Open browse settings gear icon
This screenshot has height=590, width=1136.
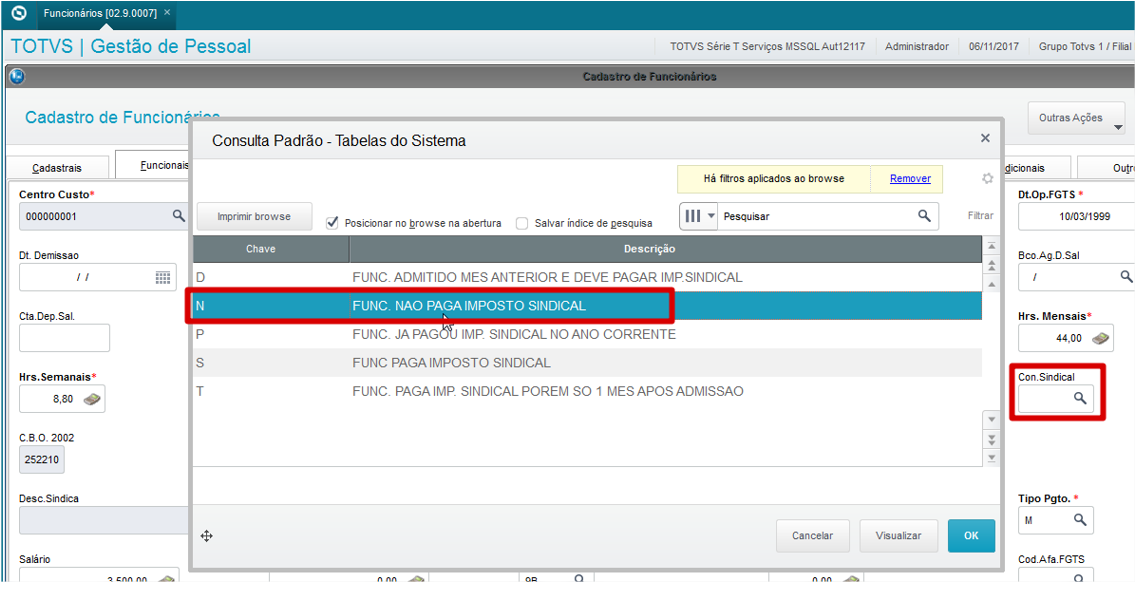click(987, 178)
